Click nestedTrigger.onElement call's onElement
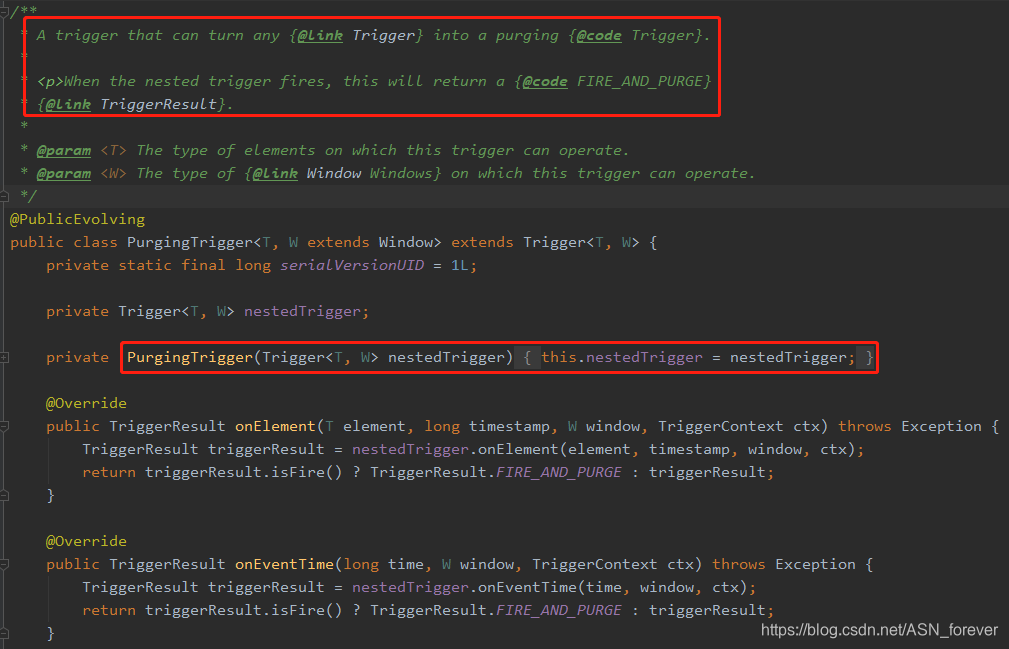 tap(518, 450)
